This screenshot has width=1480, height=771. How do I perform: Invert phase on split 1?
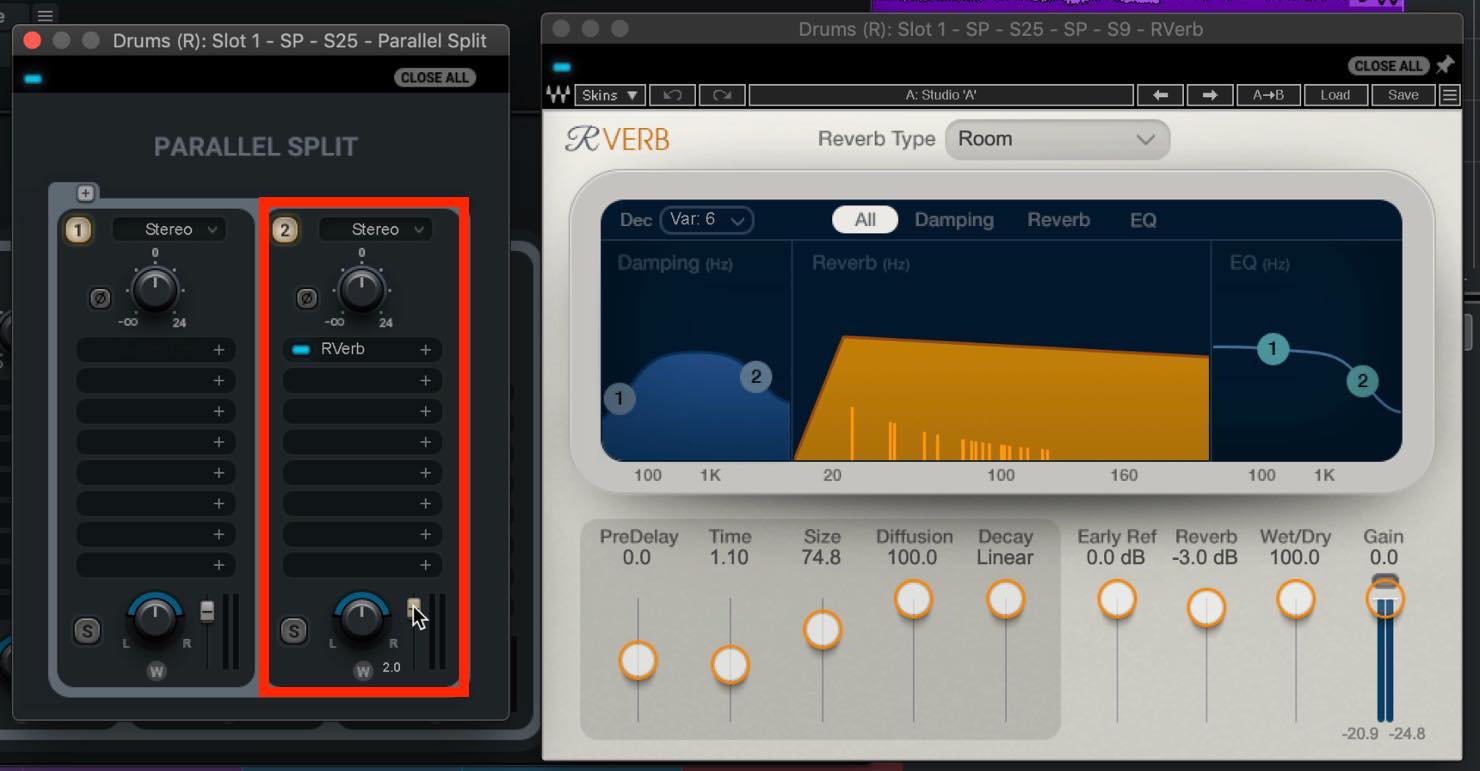click(x=99, y=298)
